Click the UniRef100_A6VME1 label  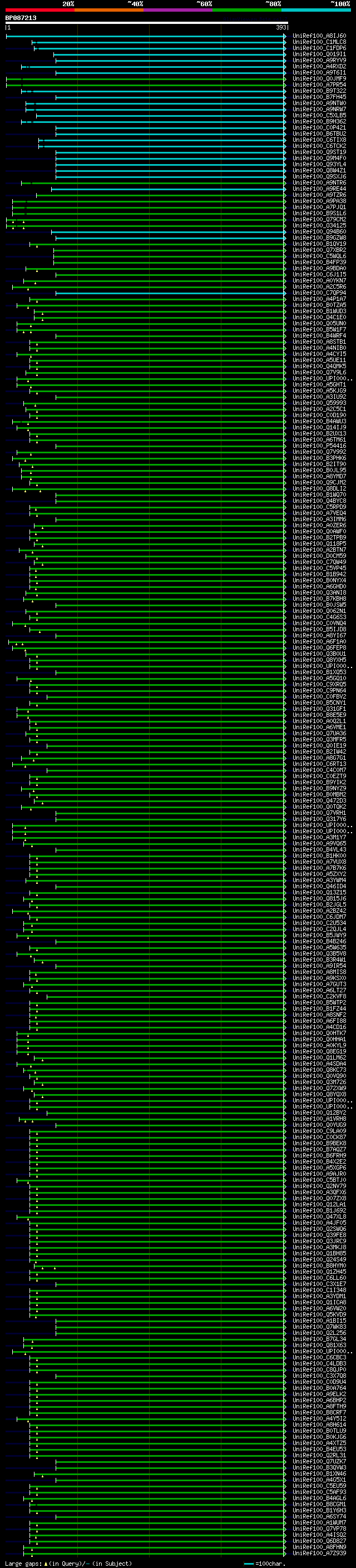(x=319, y=728)
